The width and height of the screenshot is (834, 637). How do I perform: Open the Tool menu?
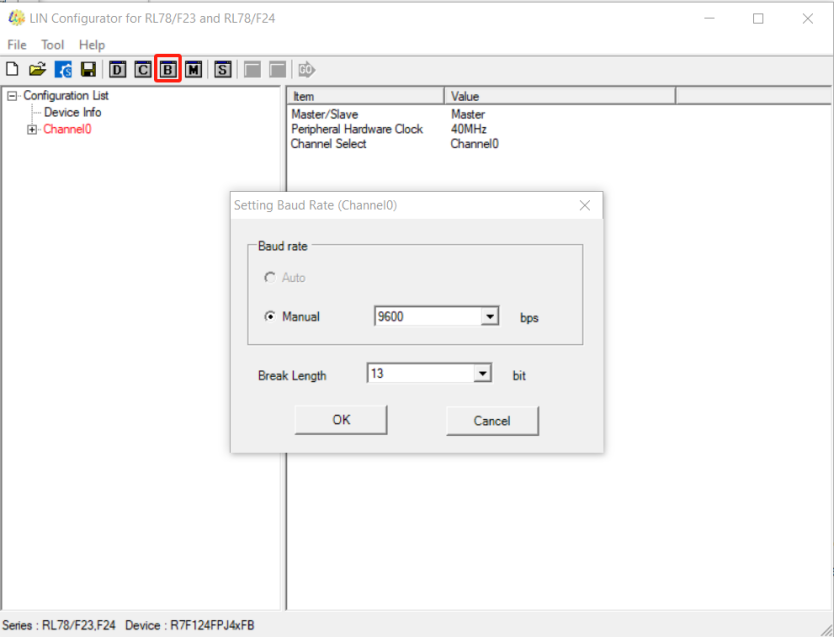pos(52,45)
